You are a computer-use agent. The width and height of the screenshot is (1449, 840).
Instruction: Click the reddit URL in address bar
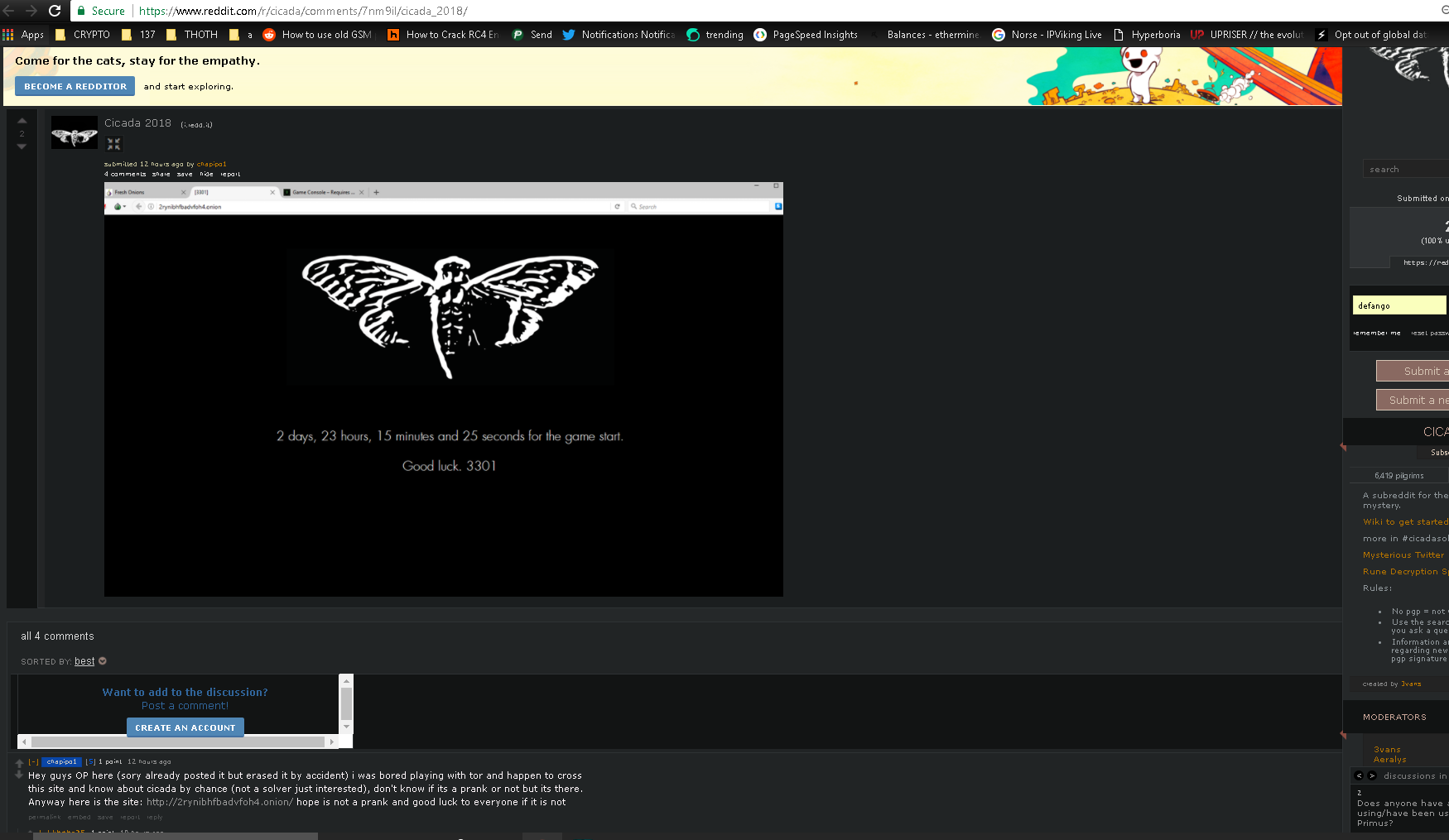[x=303, y=11]
